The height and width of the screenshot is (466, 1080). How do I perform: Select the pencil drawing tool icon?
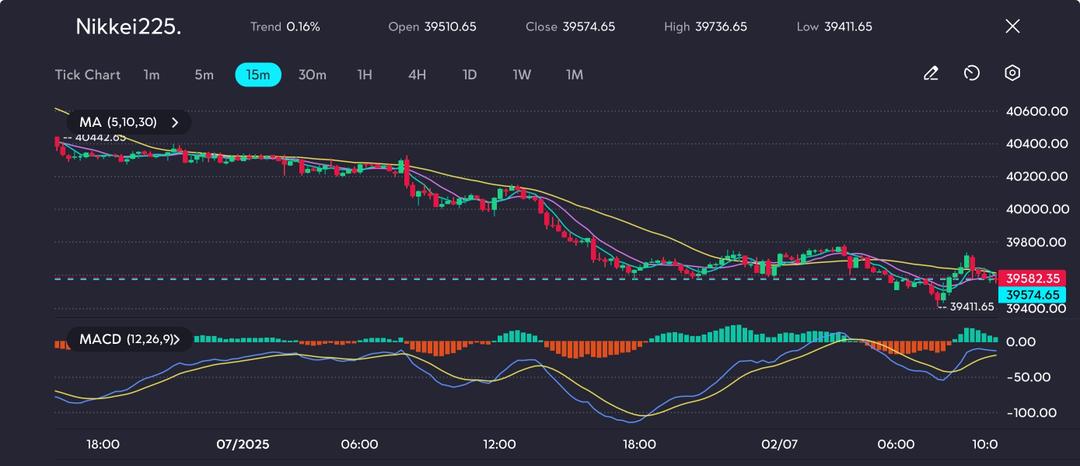(930, 74)
